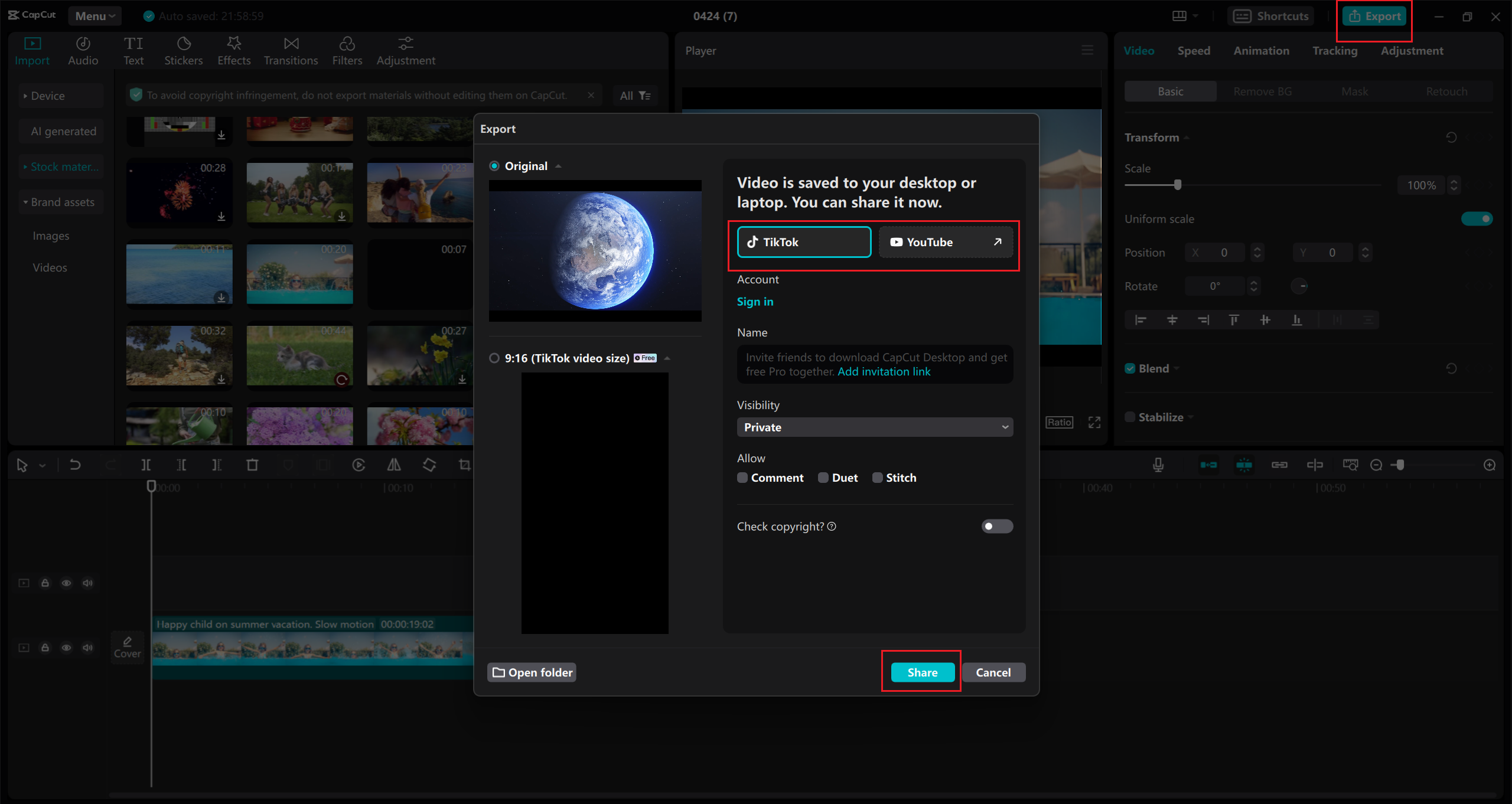This screenshot has width=1512, height=804.
Task: Select the 9:16 TikTok video size option
Action: point(494,358)
